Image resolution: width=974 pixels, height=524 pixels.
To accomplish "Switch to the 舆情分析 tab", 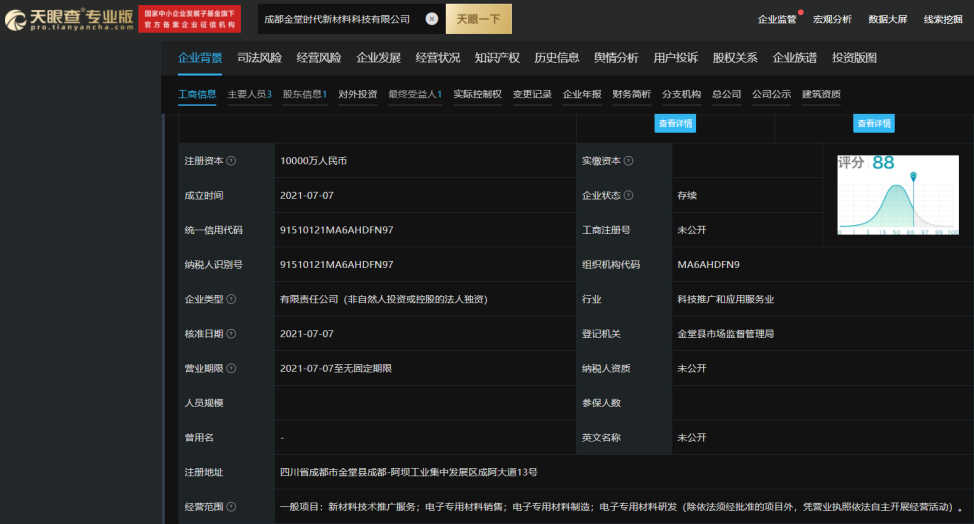I will 616,58.
